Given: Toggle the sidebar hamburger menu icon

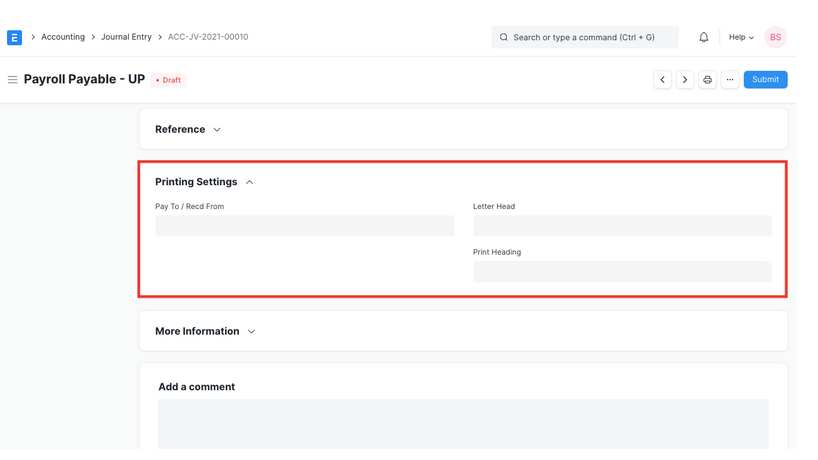Looking at the screenshot, I should 13,80.
